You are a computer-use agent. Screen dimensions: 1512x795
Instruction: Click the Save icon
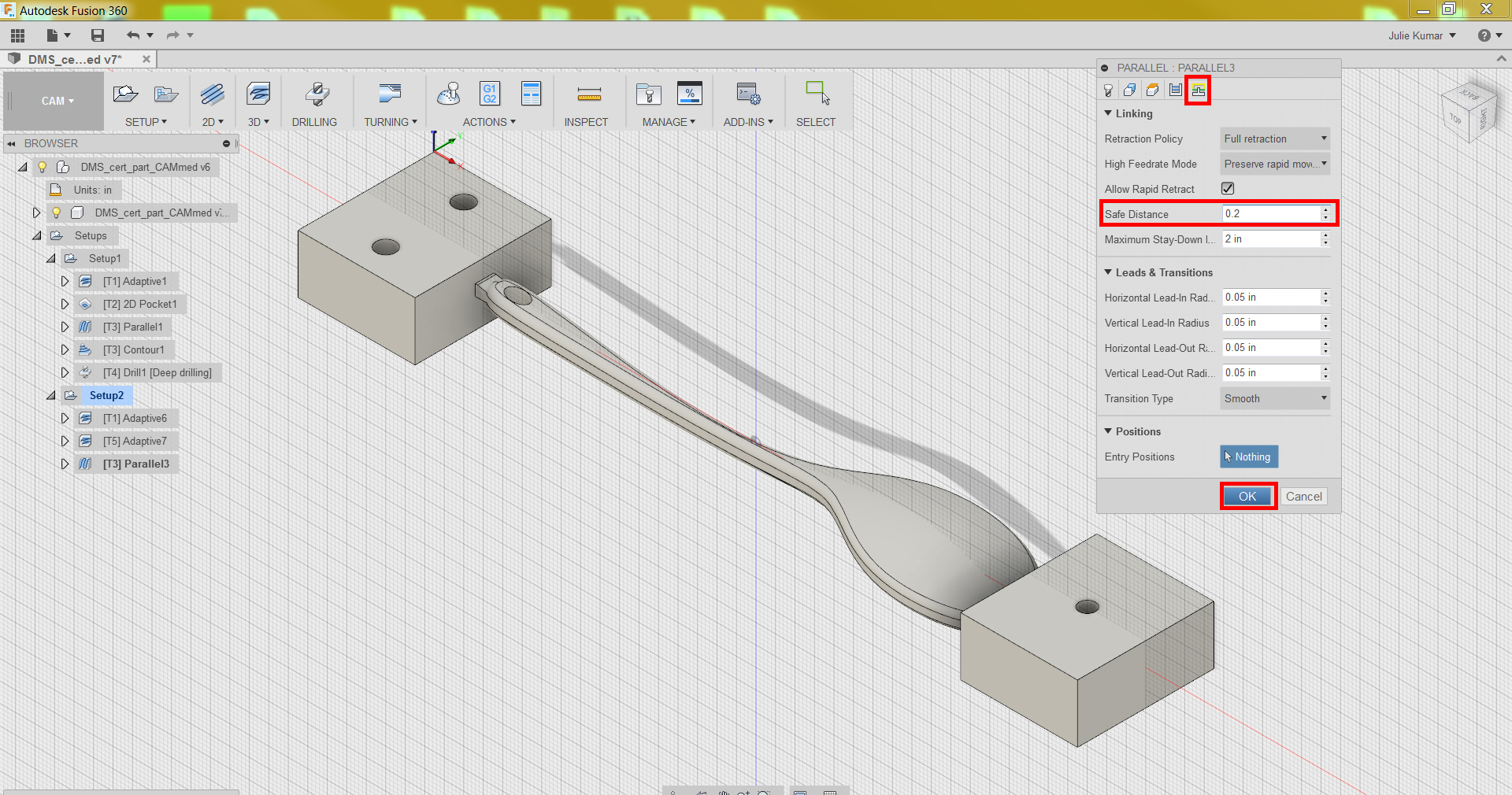point(98,35)
